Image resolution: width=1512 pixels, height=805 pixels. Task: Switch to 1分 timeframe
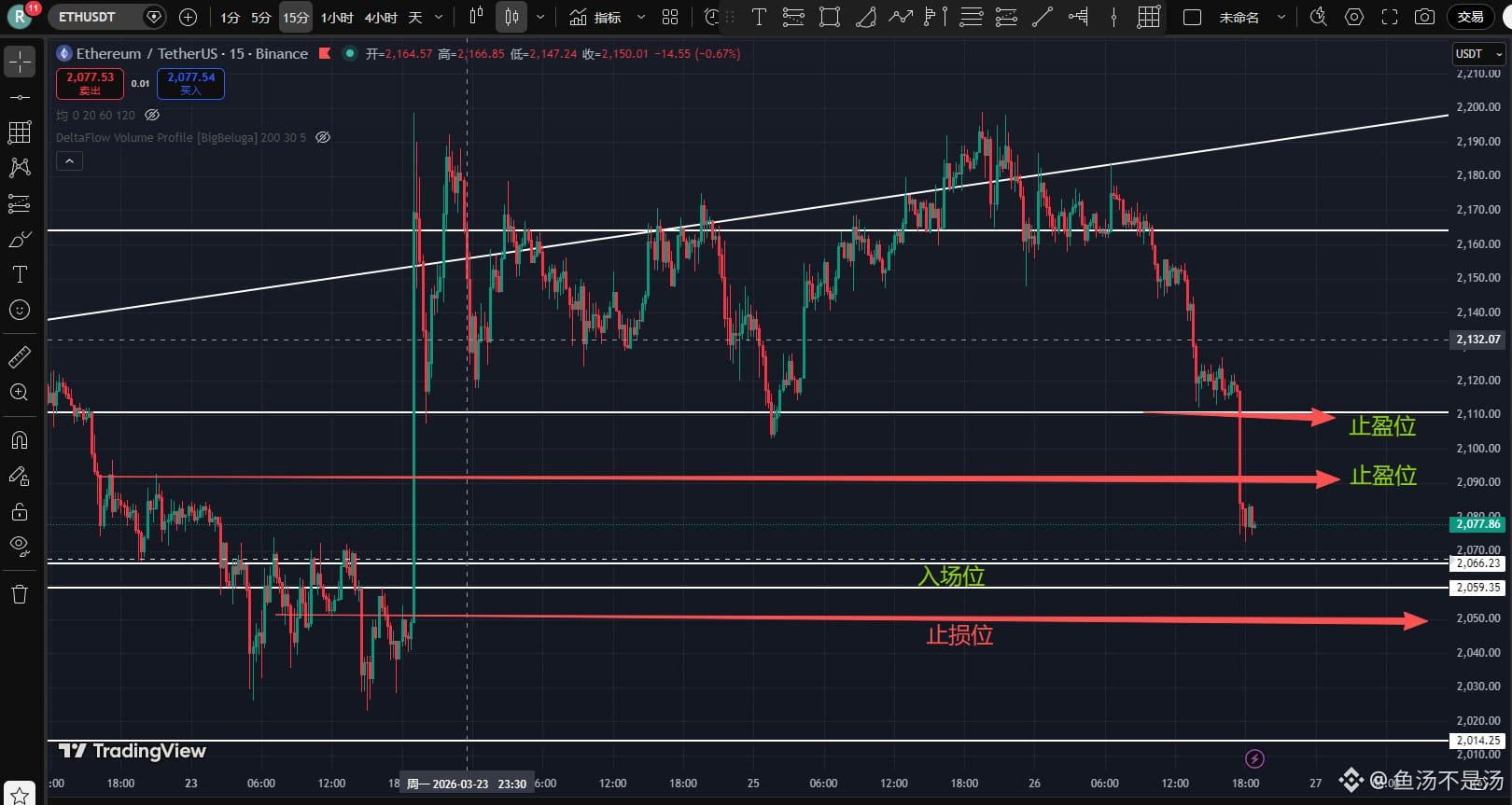click(x=230, y=17)
